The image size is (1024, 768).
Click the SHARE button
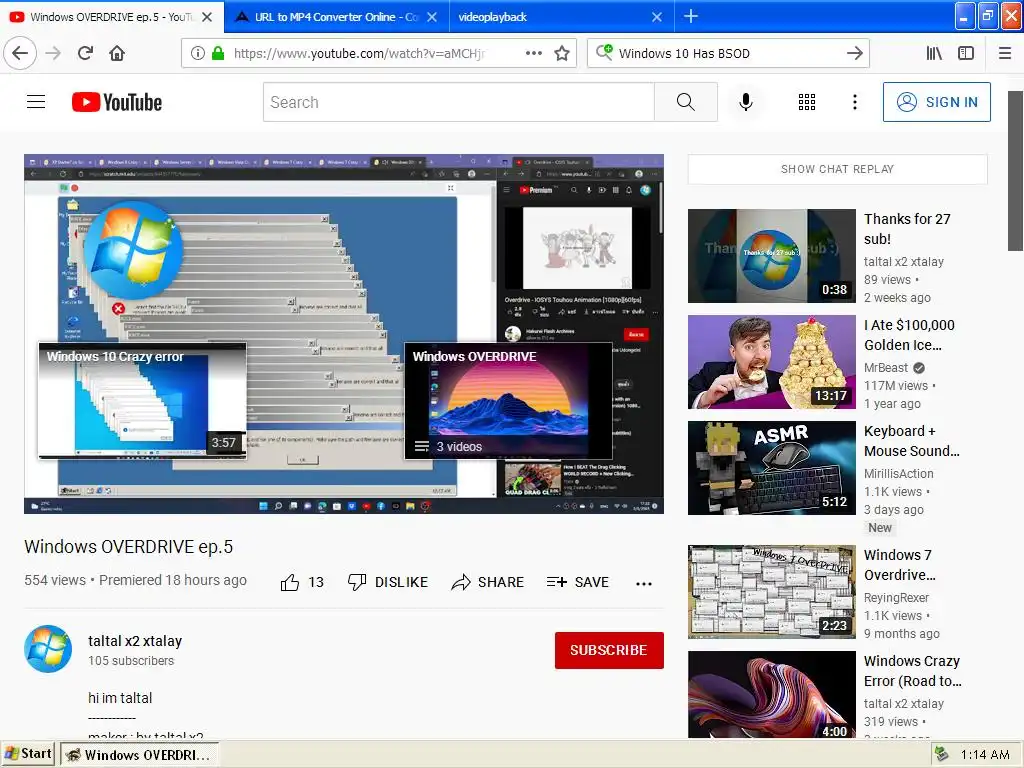coord(488,582)
